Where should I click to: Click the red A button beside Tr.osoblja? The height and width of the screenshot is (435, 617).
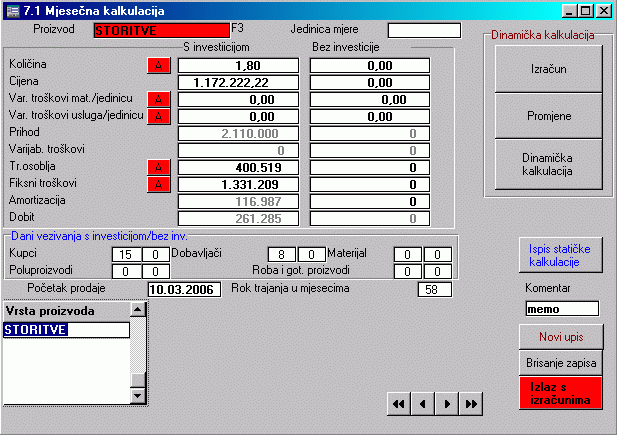[159, 168]
